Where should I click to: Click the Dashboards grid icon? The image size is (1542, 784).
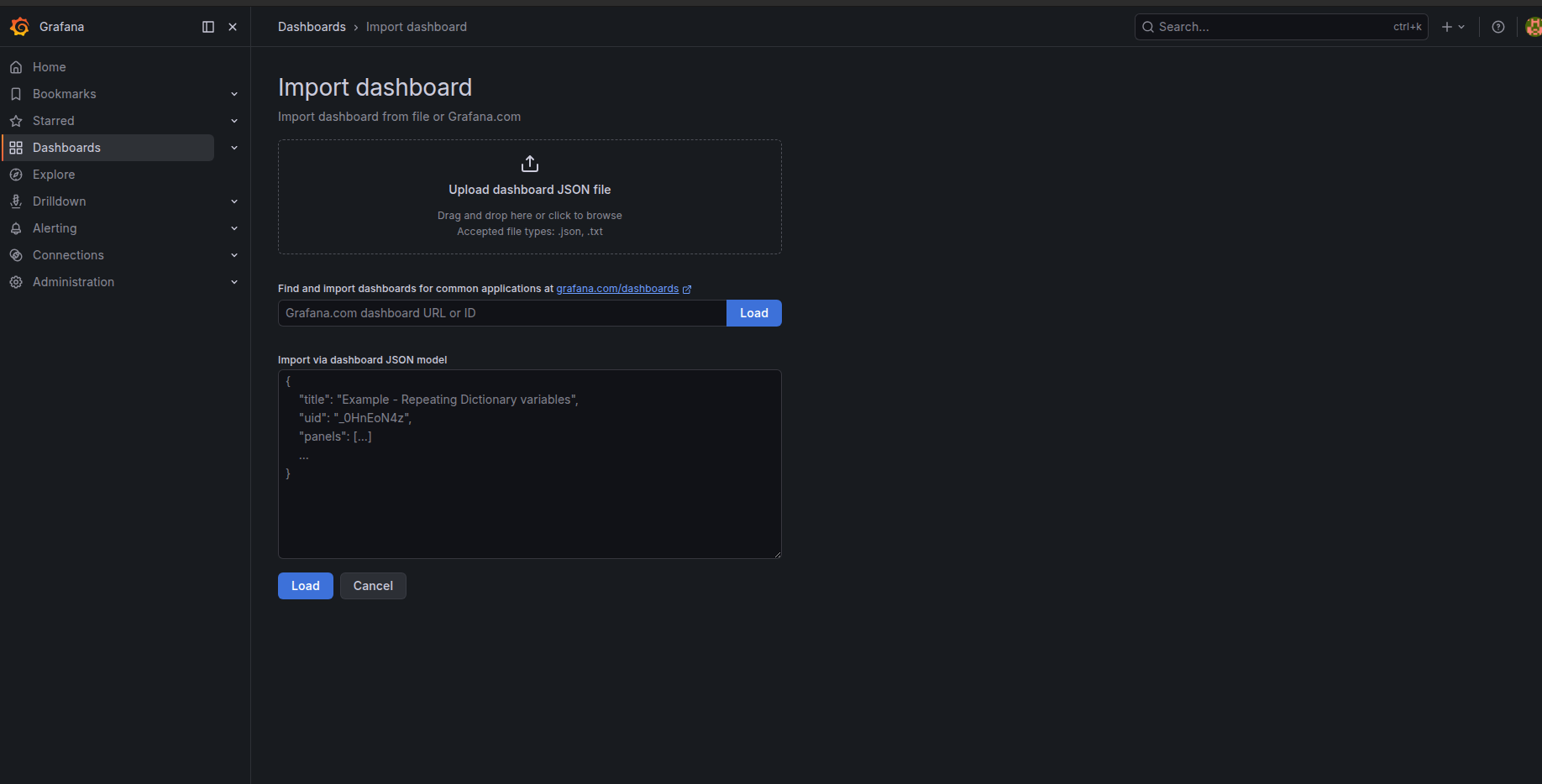coord(16,148)
